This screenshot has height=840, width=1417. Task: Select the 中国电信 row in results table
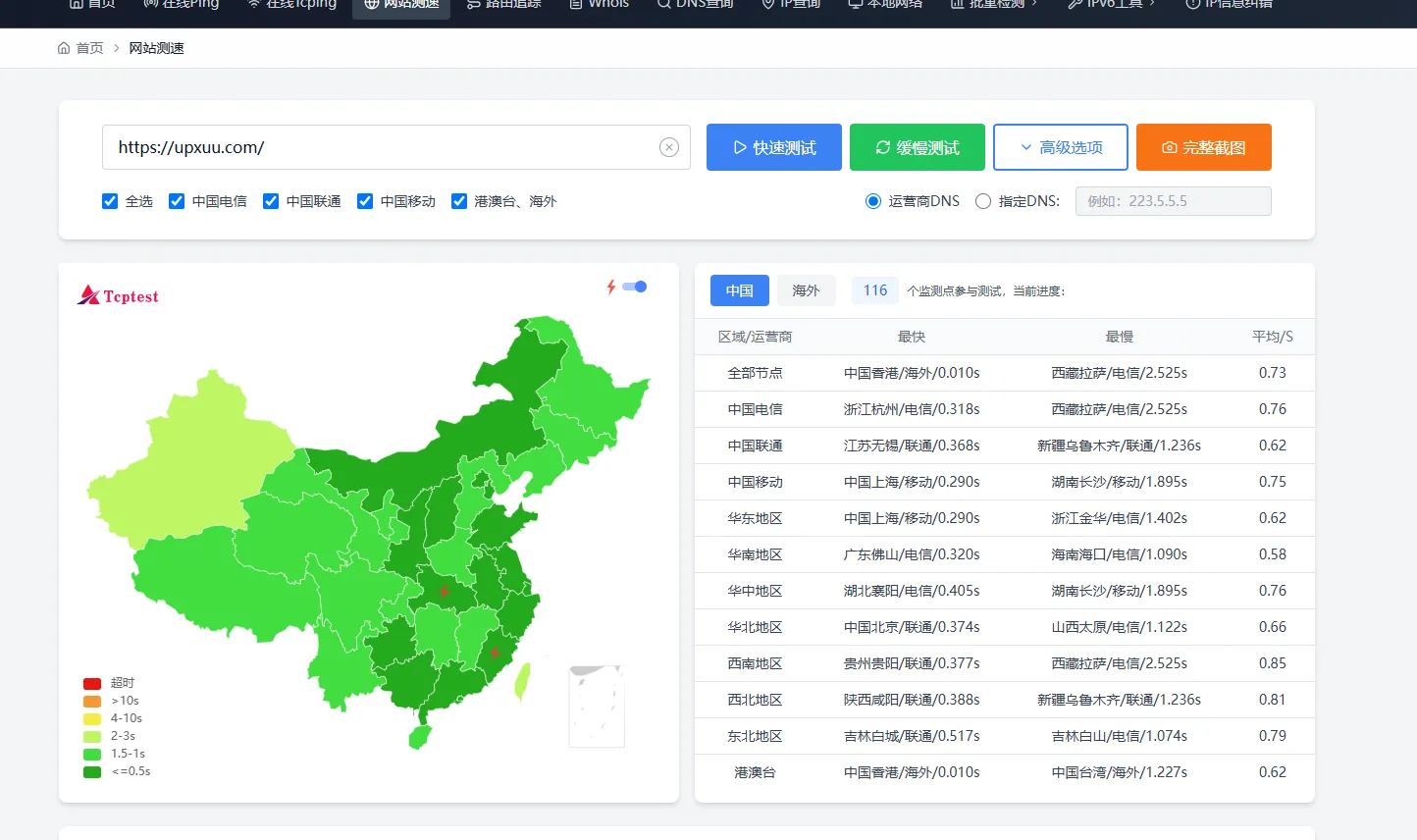pyautogui.click(x=1005, y=409)
